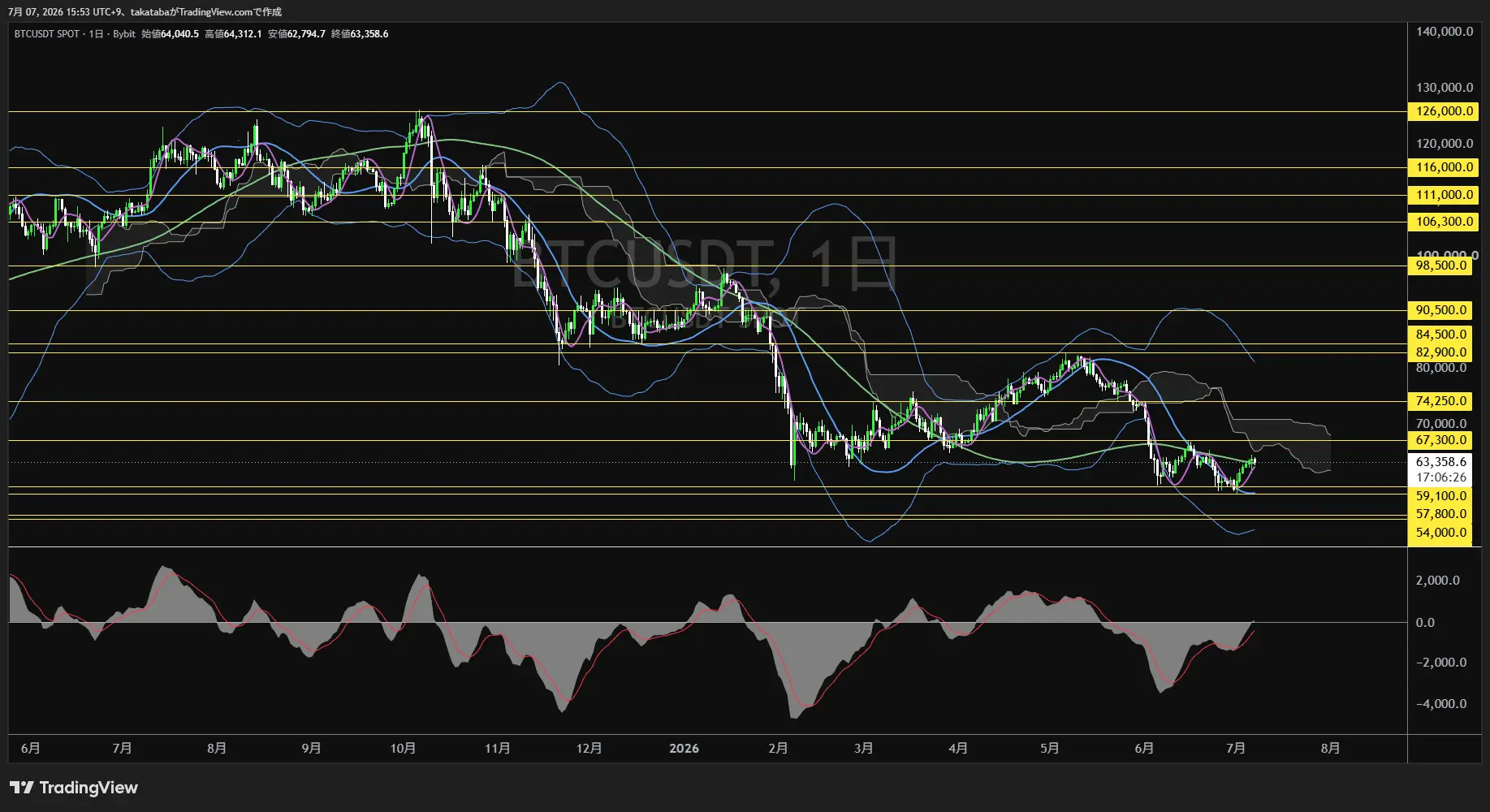
Task: Click the TradingView wordmark text
Action: 89,788
